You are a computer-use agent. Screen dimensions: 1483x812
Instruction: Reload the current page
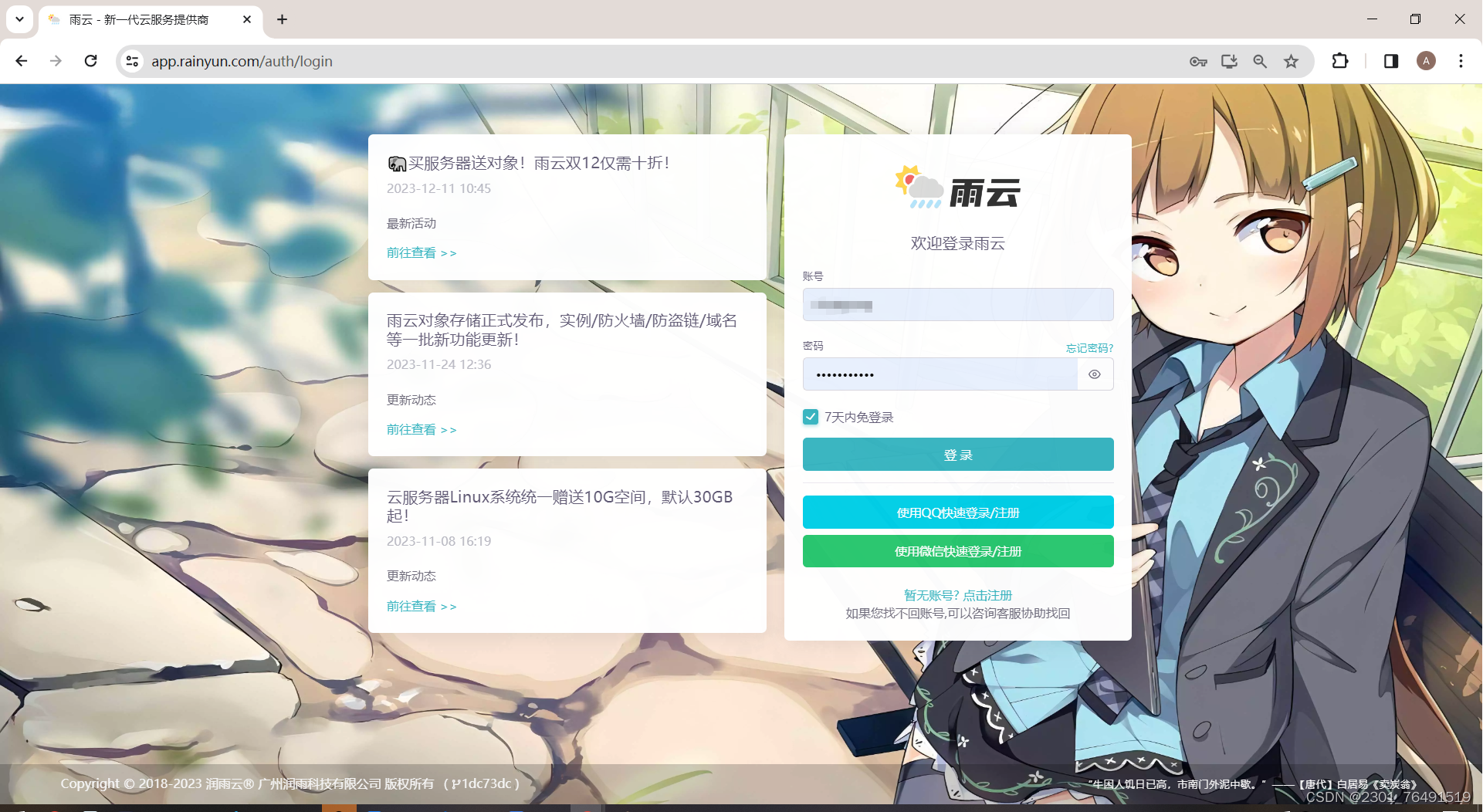pyautogui.click(x=90, y=61)
